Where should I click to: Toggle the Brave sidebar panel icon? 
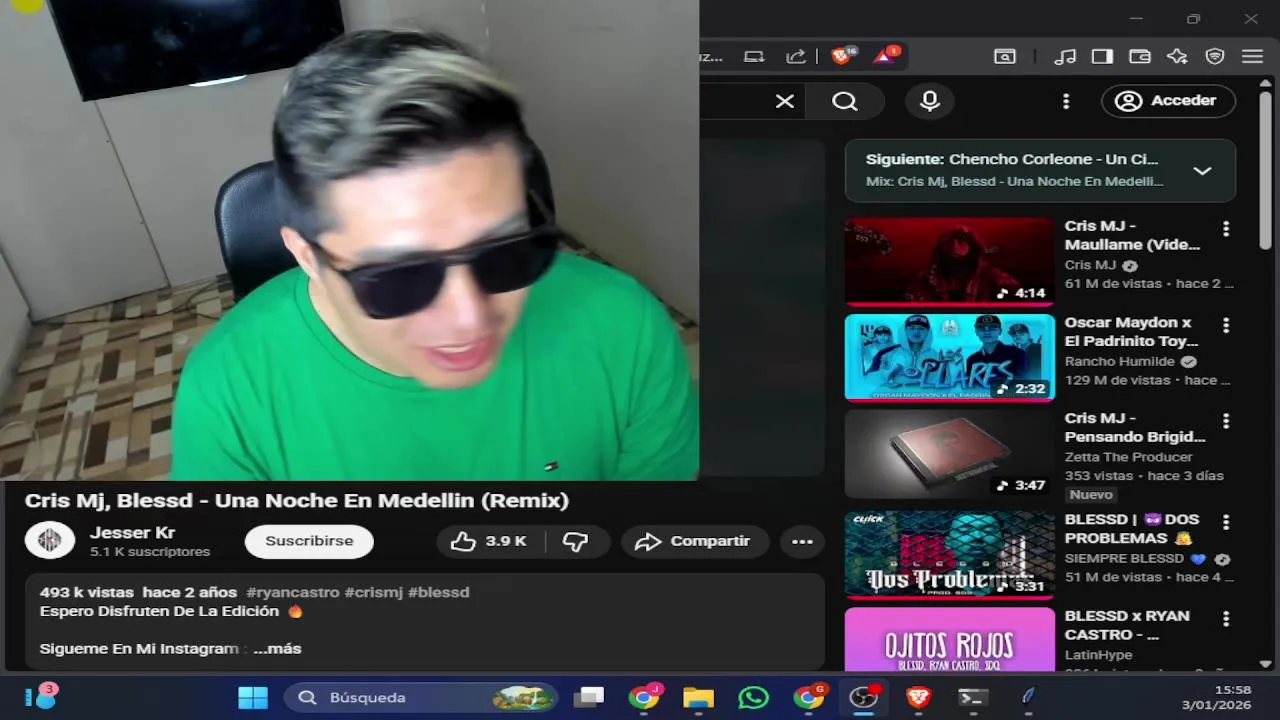pos(1102,57)
